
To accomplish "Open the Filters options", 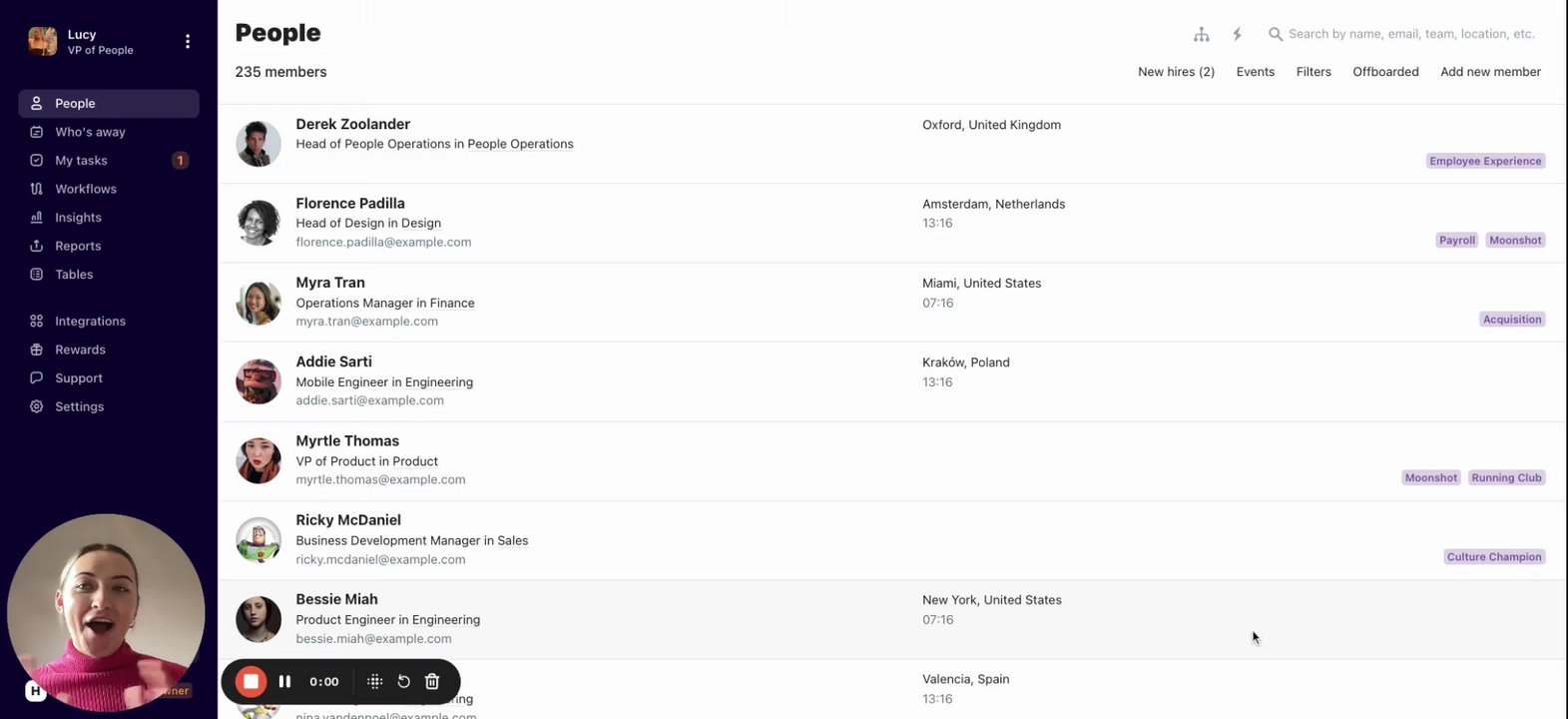I will (1313, 72).
